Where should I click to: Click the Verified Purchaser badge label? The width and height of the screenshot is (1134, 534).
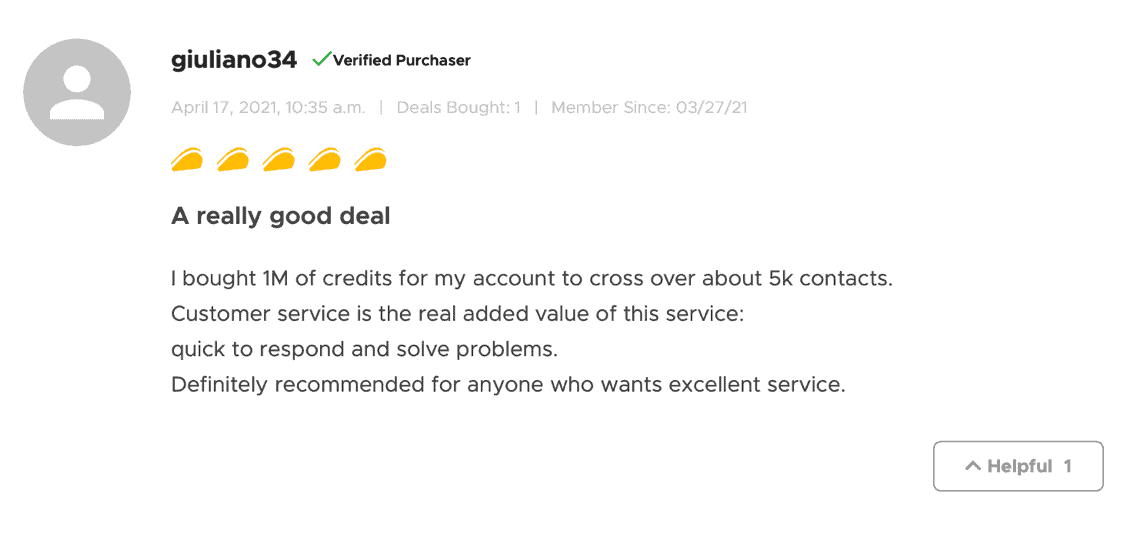coord(401,60)
